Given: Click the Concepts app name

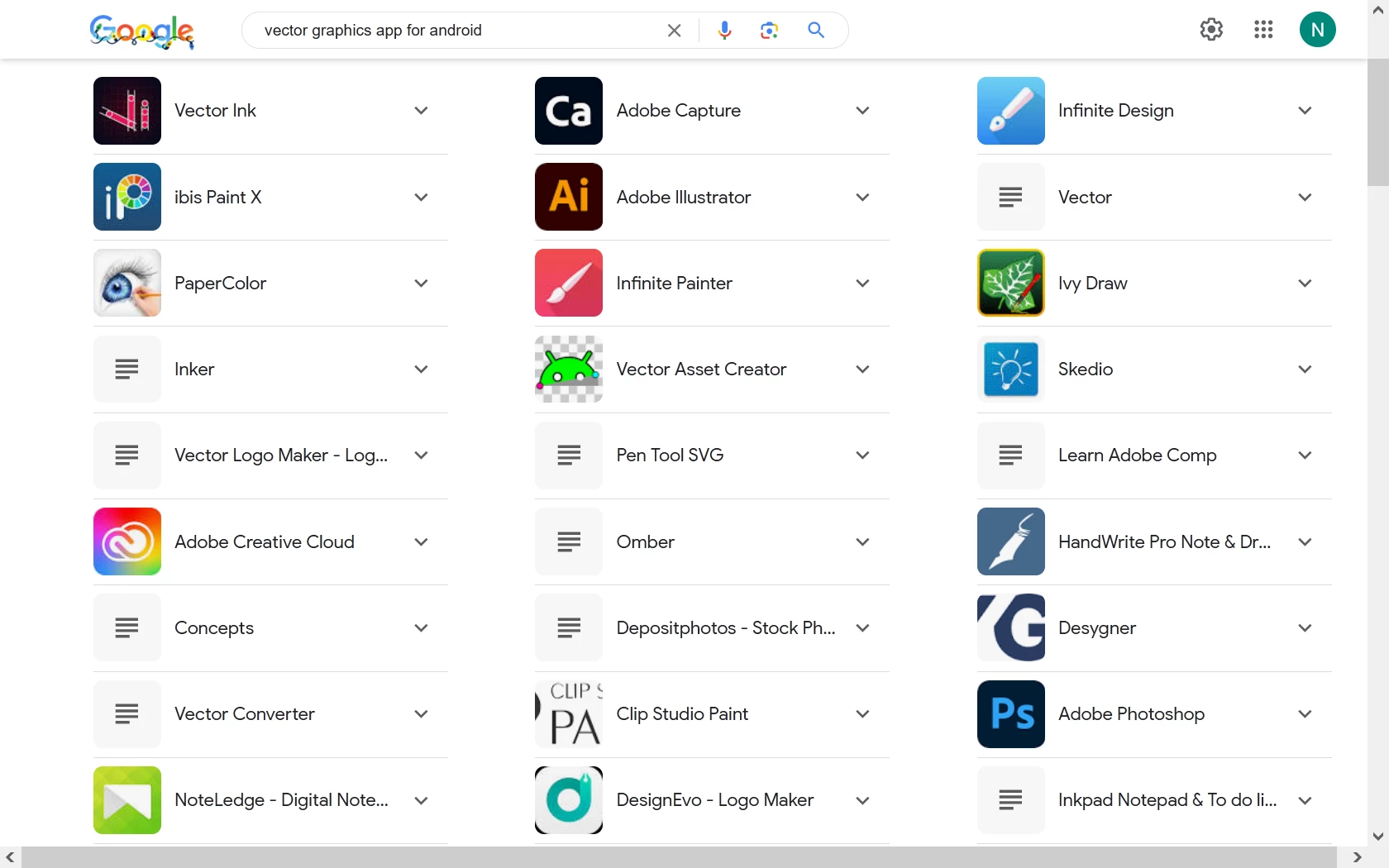Looking at the screenshot, I should tap(214, 628).
